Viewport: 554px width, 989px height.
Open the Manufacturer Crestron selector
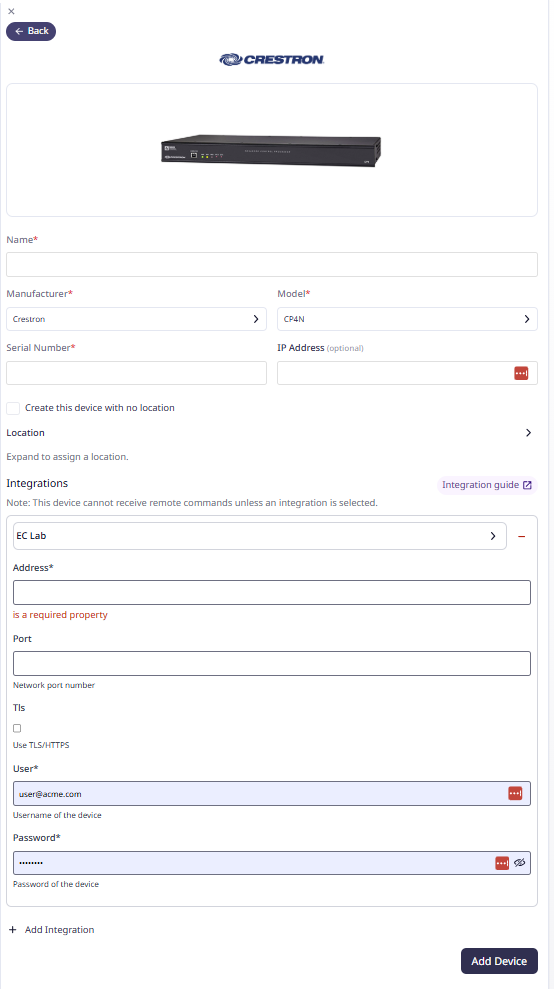click(x=136, y=319)
